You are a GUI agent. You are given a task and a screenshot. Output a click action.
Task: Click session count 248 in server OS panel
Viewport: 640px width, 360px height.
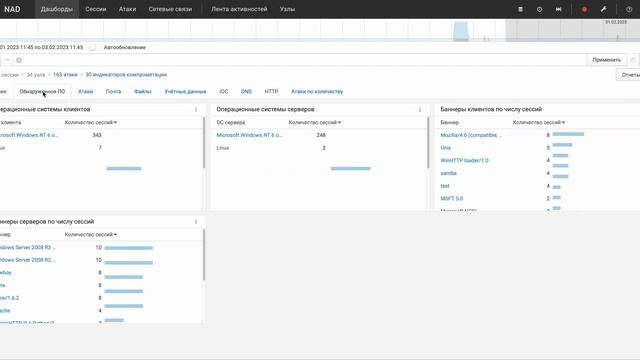[321, 135]
